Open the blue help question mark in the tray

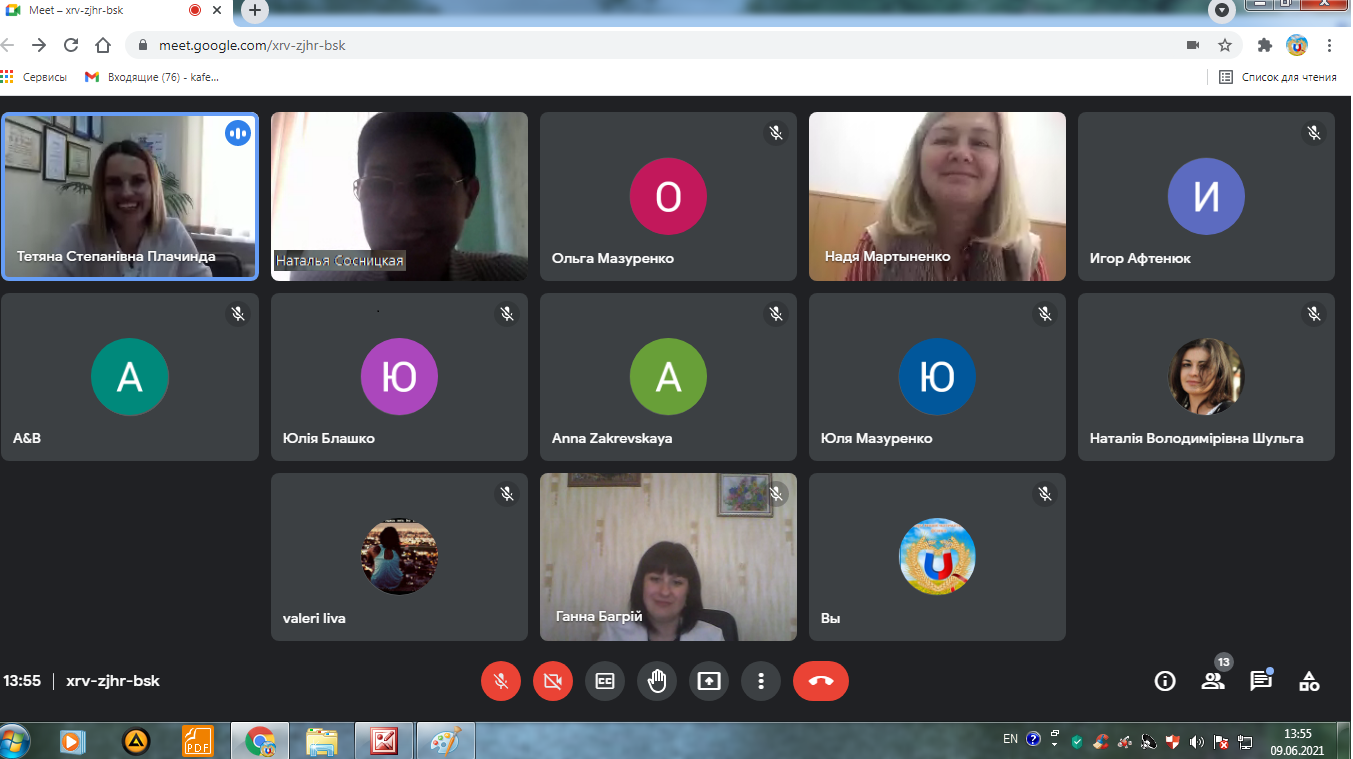pos(1034,740)
